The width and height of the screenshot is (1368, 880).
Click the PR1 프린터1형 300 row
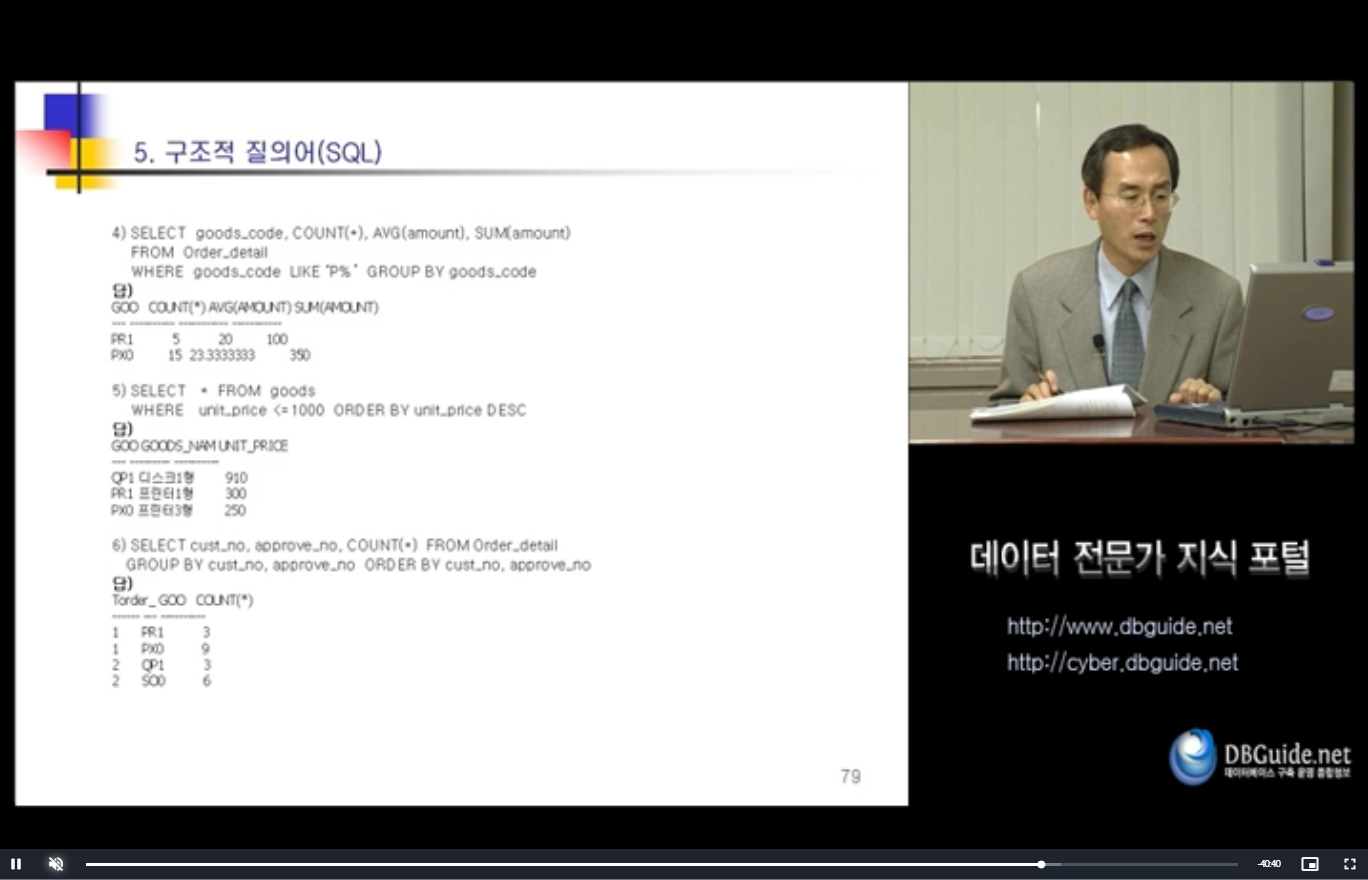pos(178,494)
